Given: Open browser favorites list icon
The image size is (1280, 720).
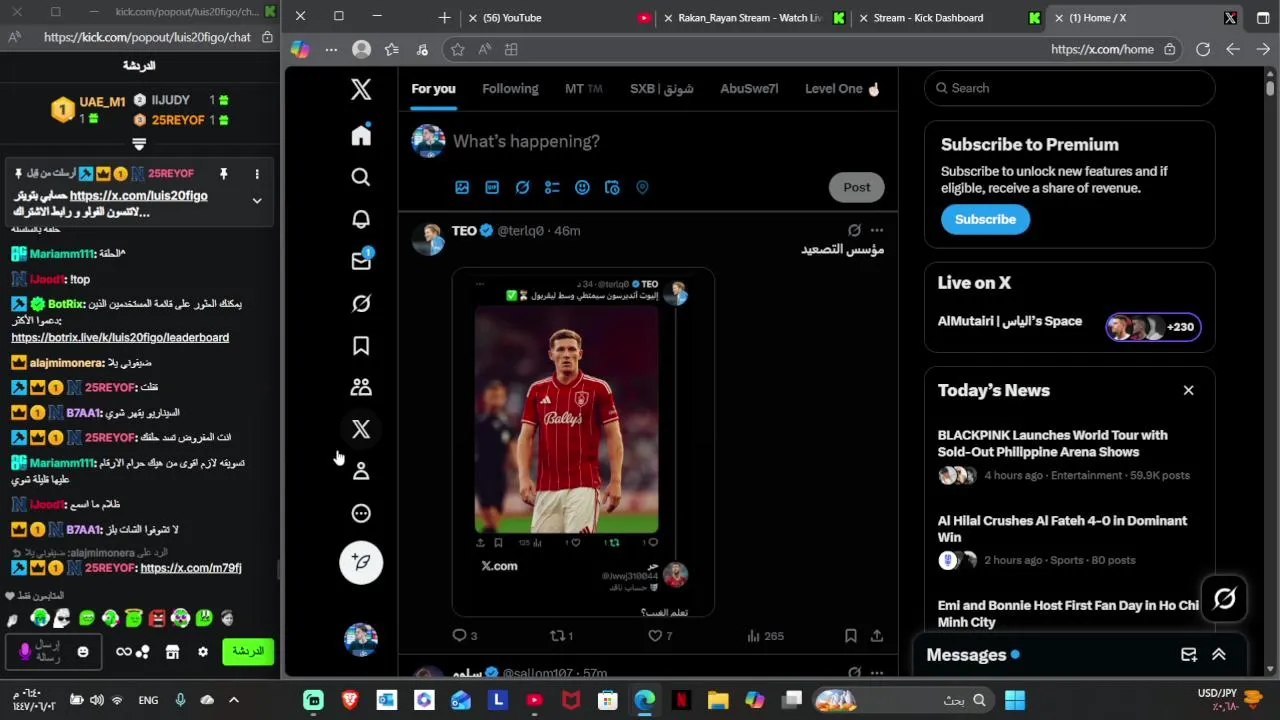Looking at the screenshot, I should (x=391, y=49).
